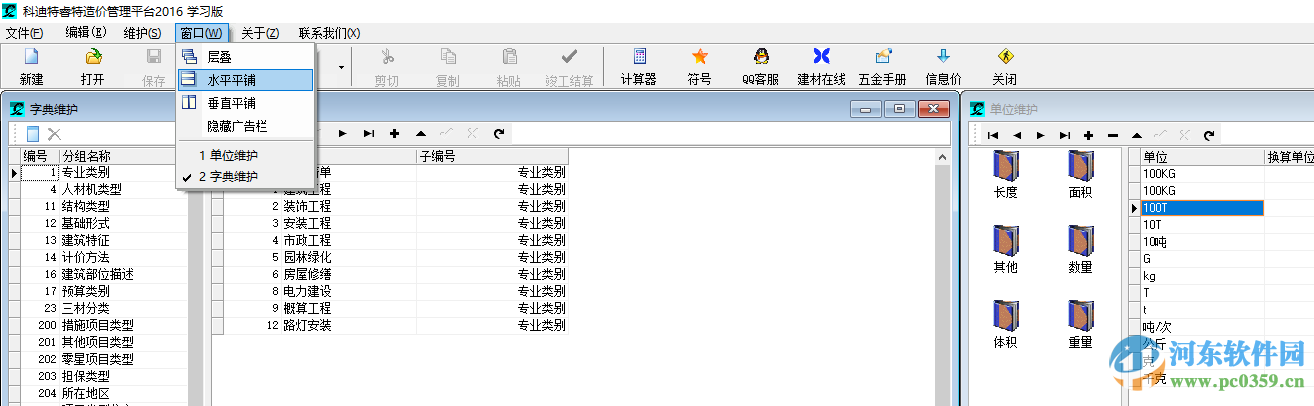The image size is (1314, 406).
Task: Launch QQ客服 customer service
Action: click(760, 67)
